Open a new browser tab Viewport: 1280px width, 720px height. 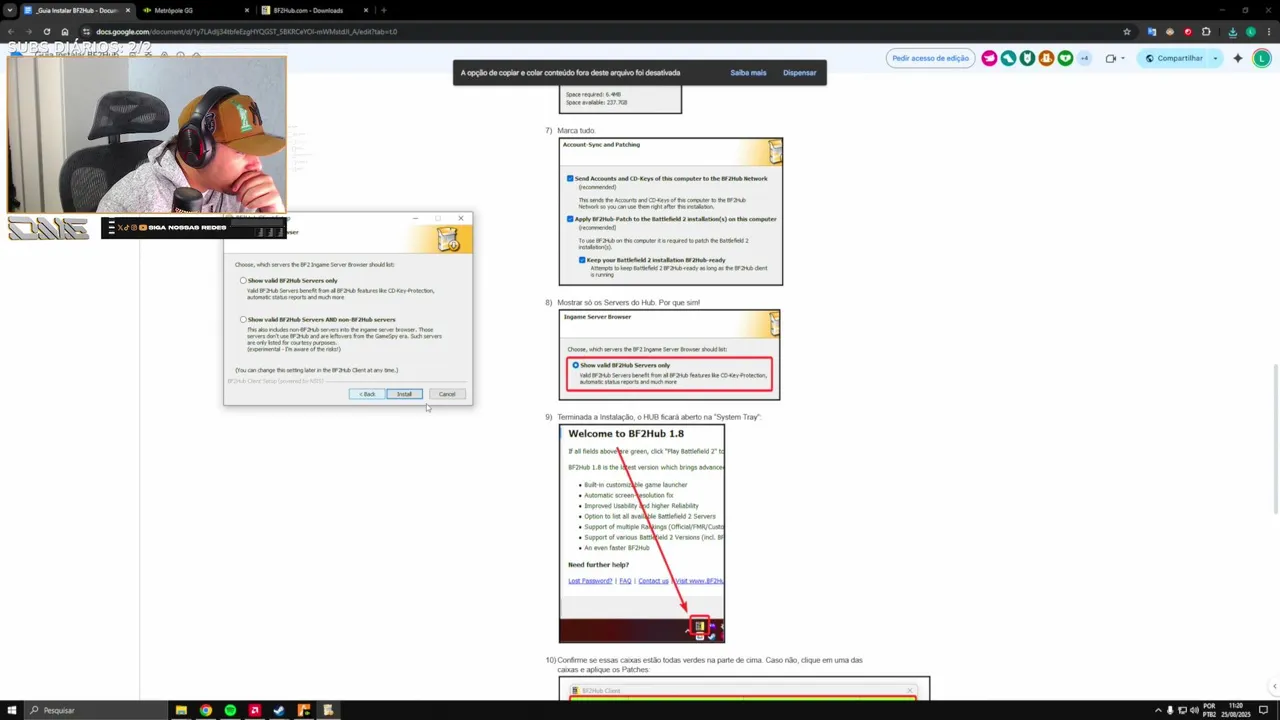click(383, 10)
